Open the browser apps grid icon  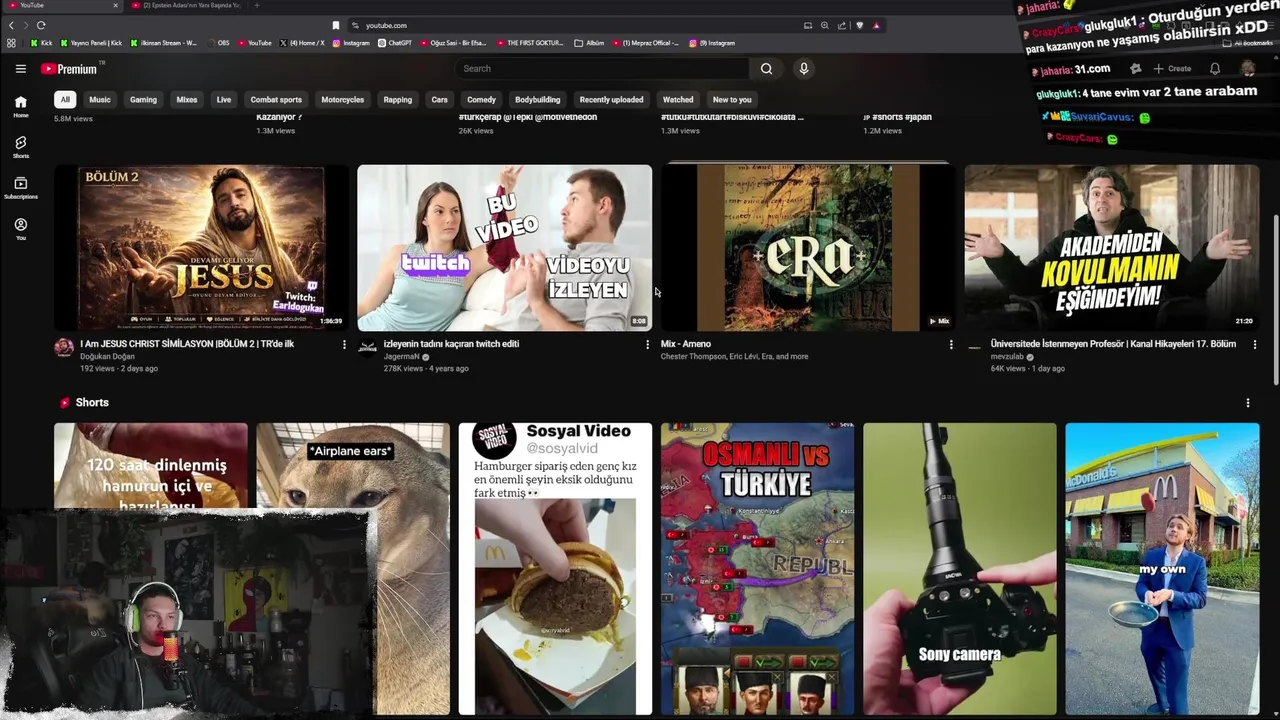click(11, 43)
